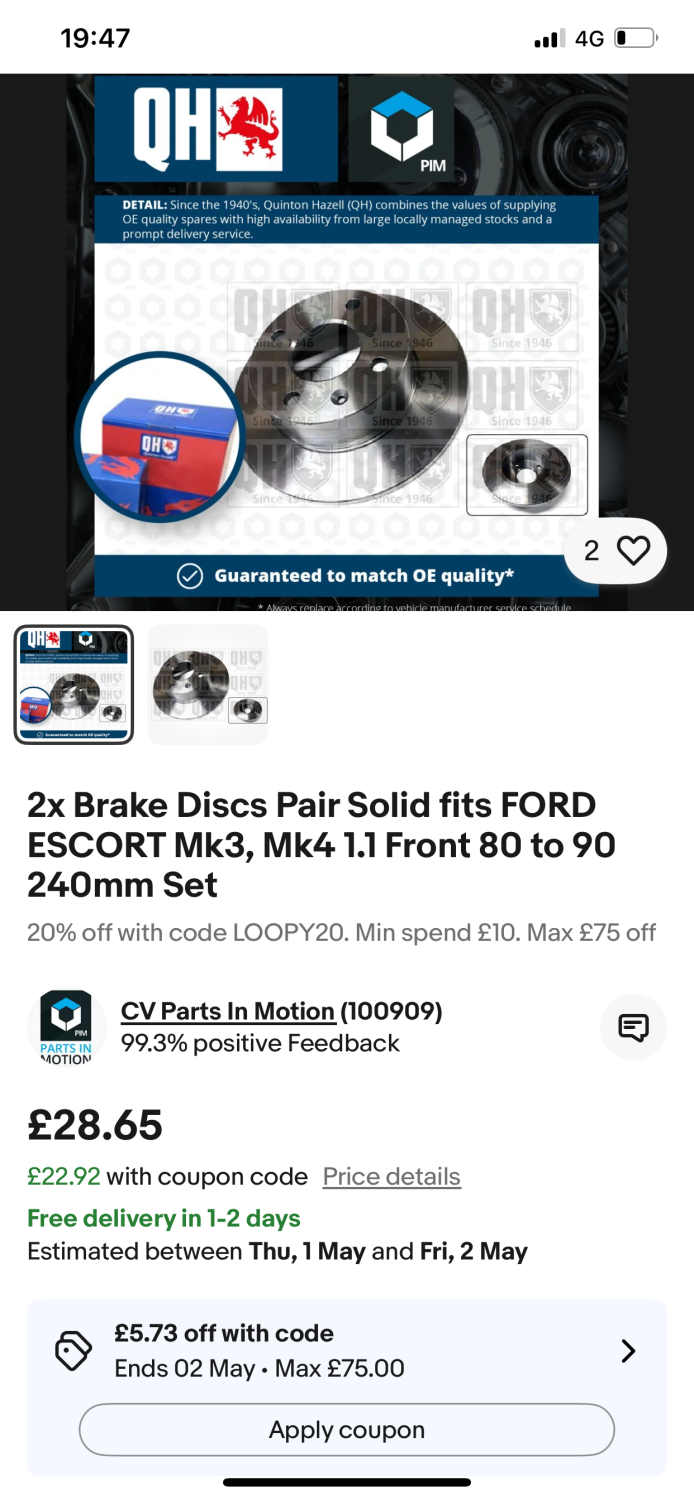Select the first product thumbnail
694x1500 pixels.
[74, 685]
